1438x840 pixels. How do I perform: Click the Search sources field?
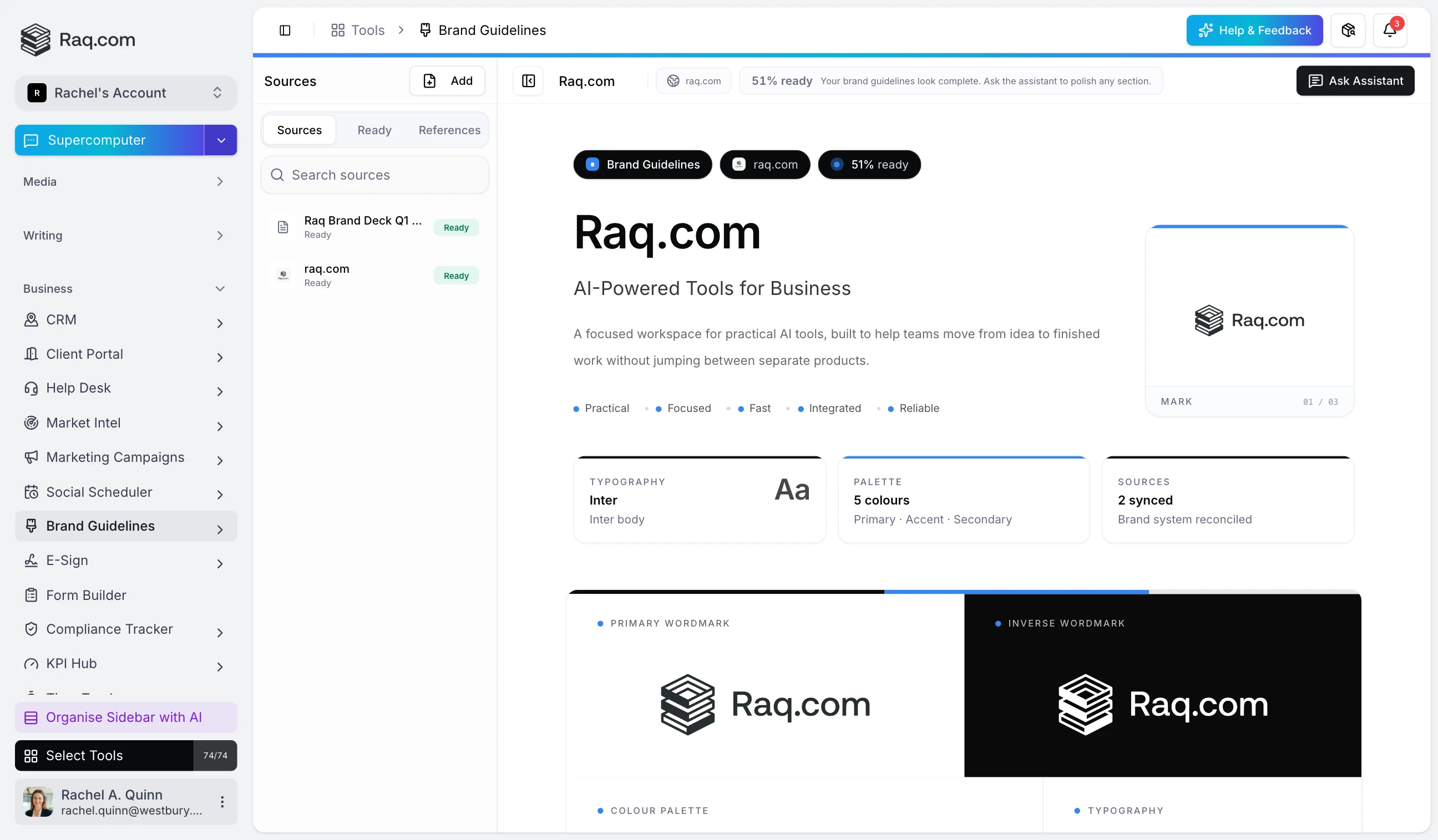(375, 175)
